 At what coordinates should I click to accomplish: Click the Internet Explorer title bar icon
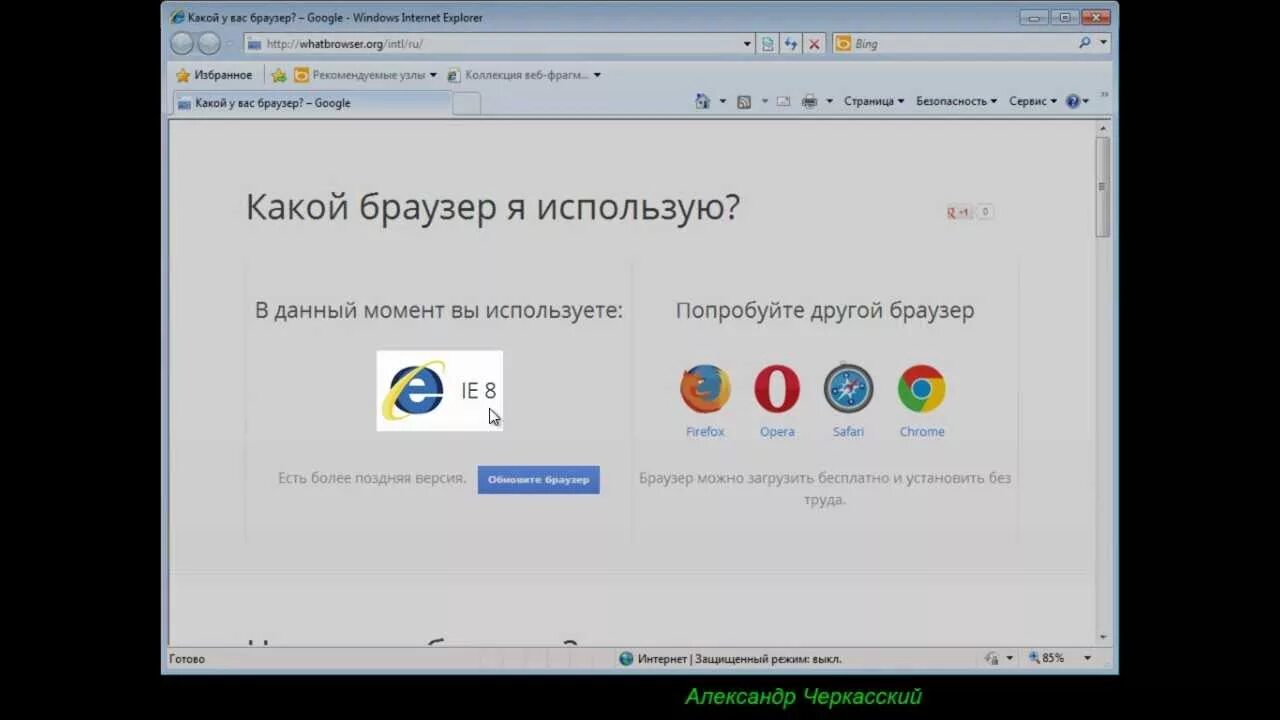[178, 17]
